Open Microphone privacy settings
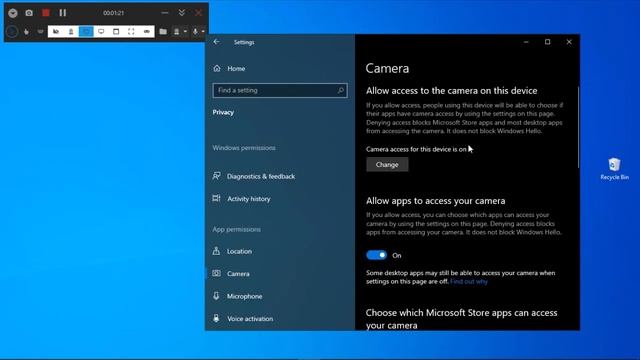Image resolution: width=640 pixels, height=360 pixels. 238,296
